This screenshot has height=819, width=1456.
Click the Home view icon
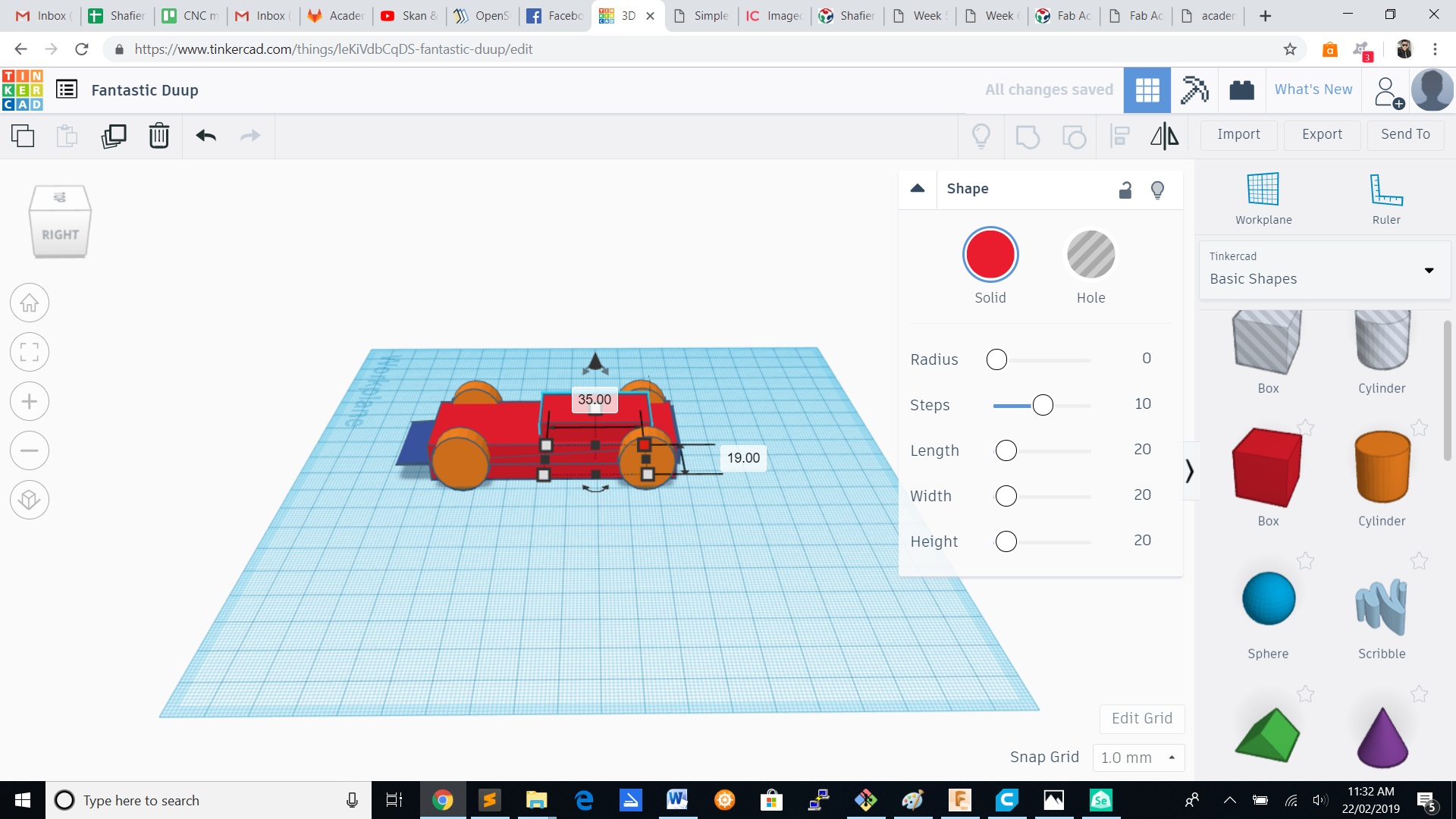(x=30, y=303)
